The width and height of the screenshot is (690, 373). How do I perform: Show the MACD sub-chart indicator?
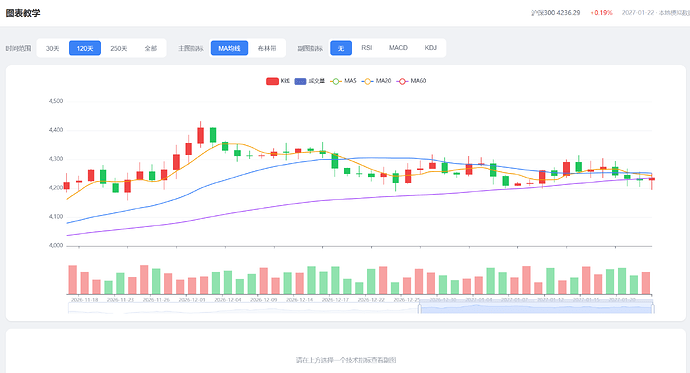click(x=398, y=48)
